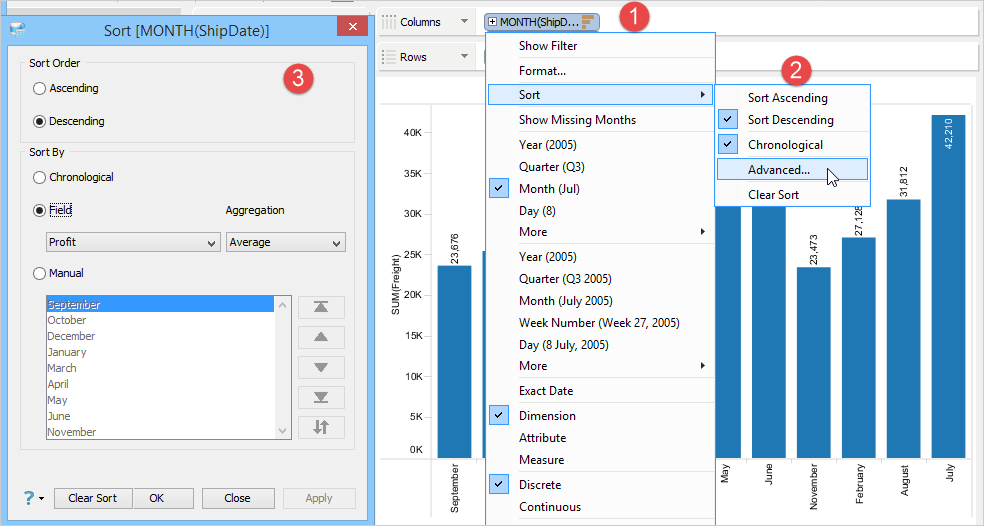
Task: Open the help dropdown arrow beside question mark
Action: click(42, 498)
